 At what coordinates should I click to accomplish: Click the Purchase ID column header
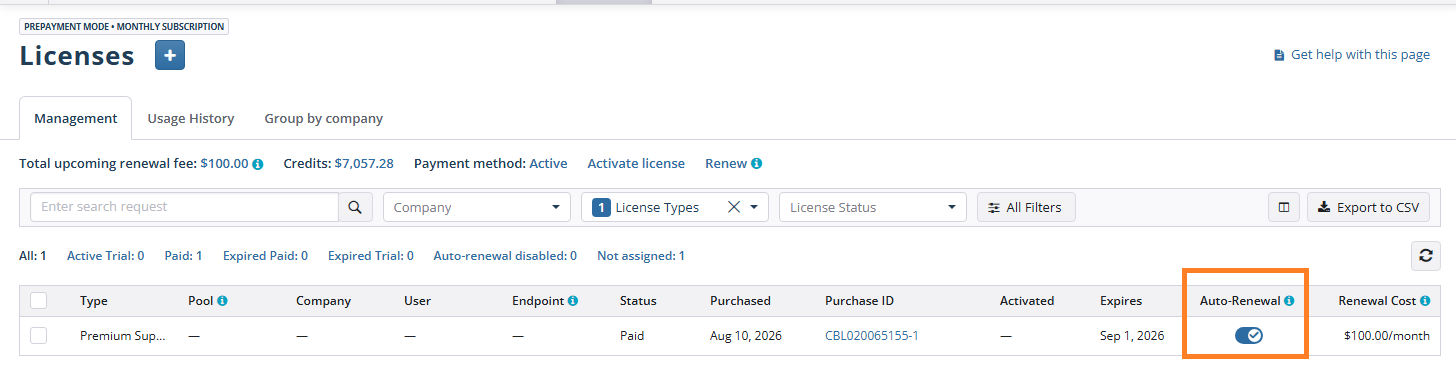pos(859,300)
